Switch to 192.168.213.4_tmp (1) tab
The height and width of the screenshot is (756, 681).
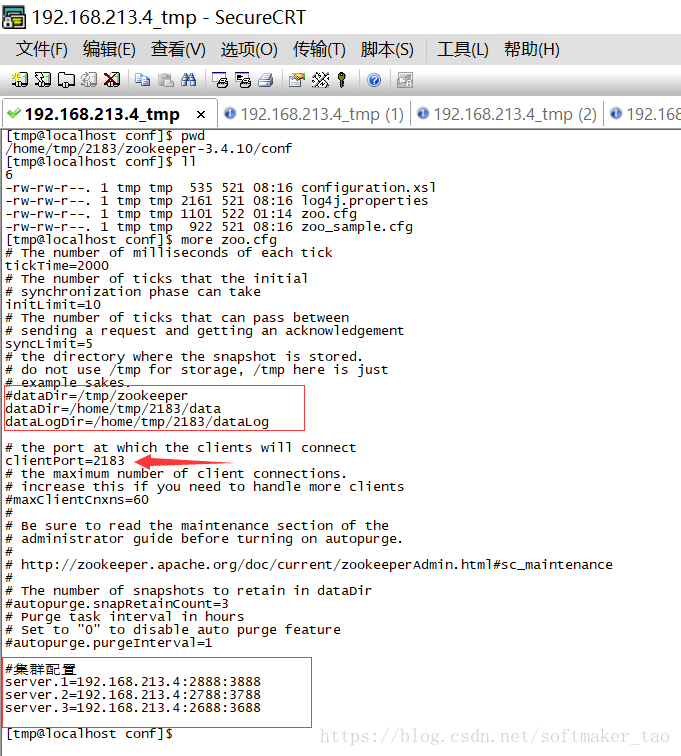pyautogui.click(x=314, y=114)
